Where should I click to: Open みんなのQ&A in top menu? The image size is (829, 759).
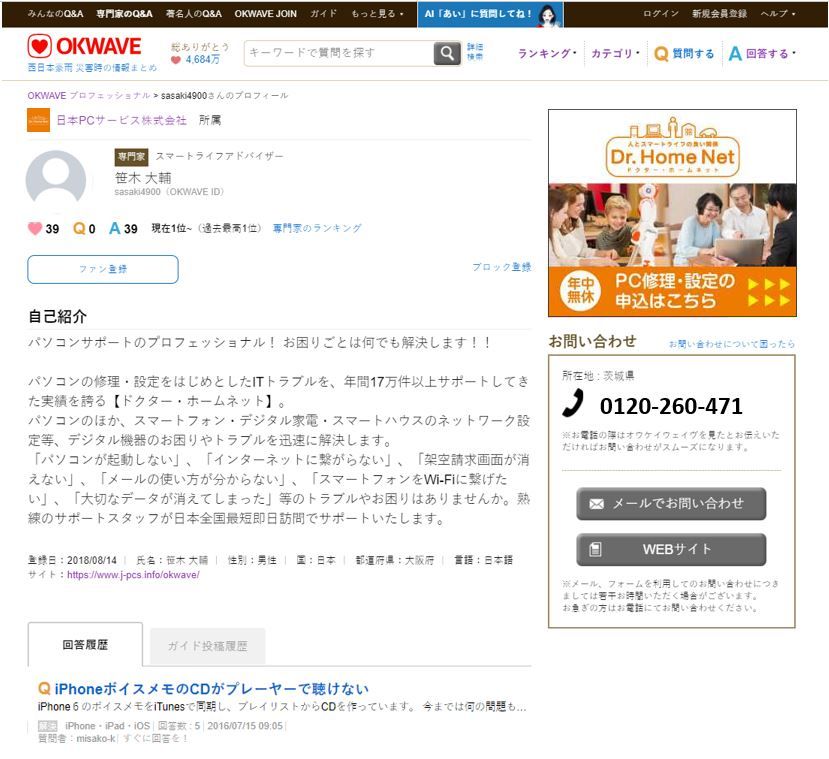click(56, 14)
